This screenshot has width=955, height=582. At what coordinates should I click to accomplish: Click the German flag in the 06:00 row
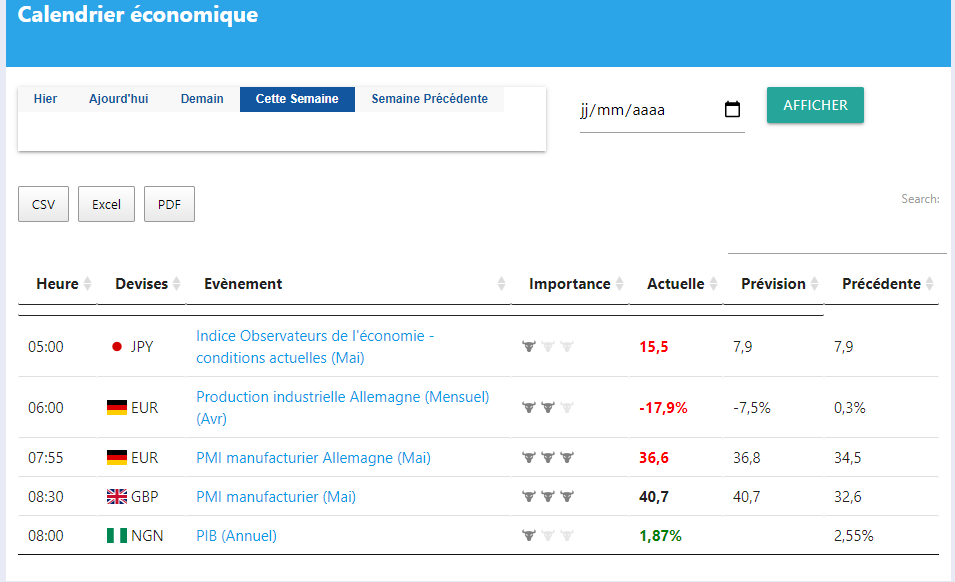[117, 407]
